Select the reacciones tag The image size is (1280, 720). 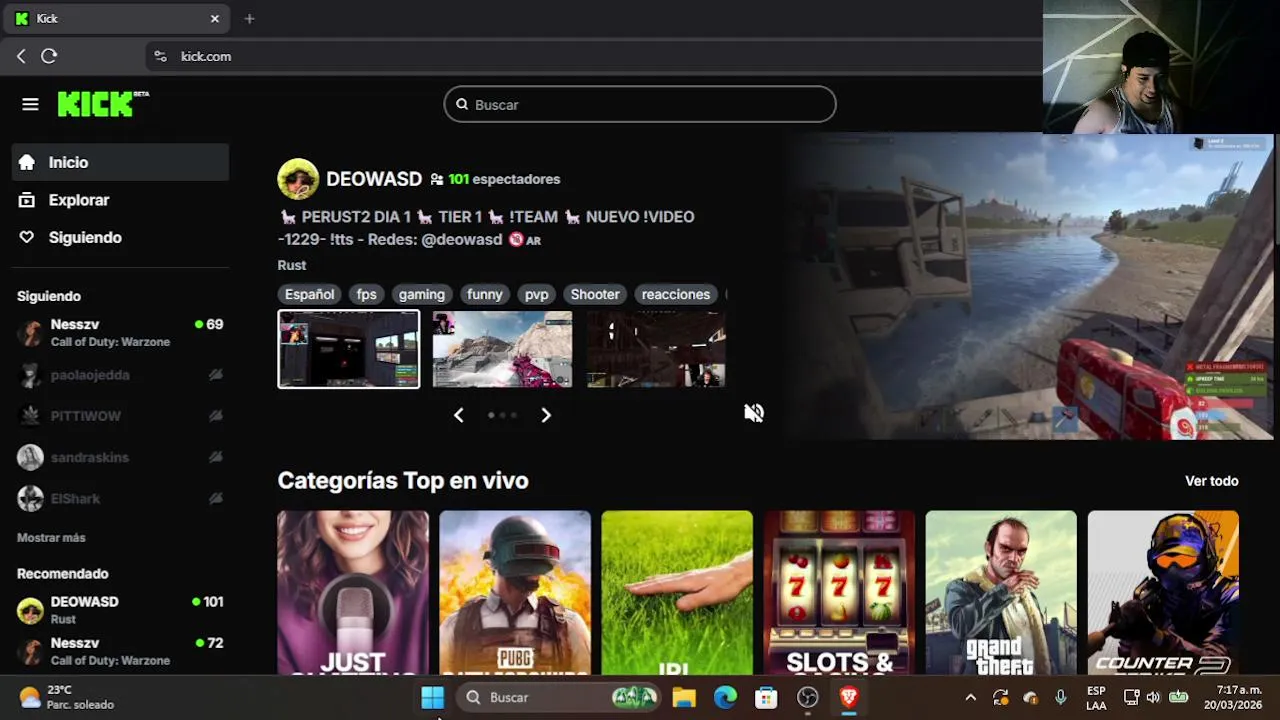coord(676,294)
